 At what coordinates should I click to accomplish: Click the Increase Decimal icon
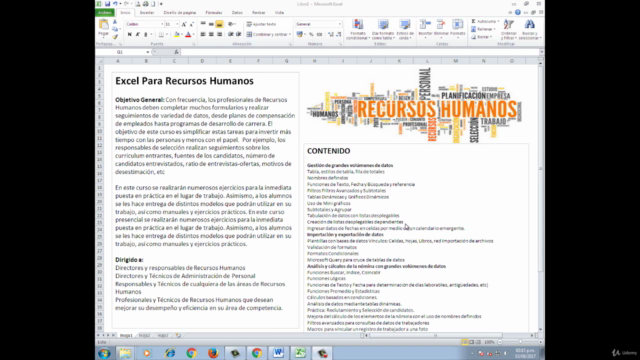pyautogui.click(x=331, y=35)
